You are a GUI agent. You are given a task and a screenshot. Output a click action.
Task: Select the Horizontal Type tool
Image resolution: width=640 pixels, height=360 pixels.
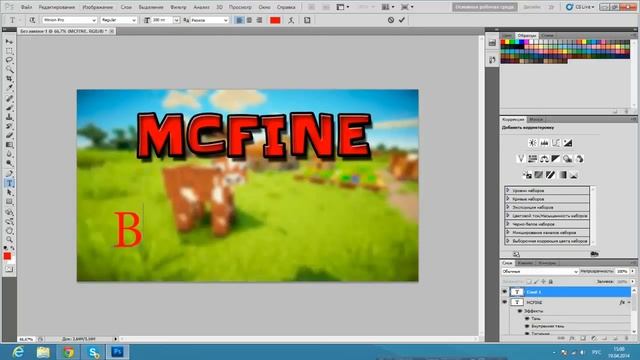[x=9, y=183]
